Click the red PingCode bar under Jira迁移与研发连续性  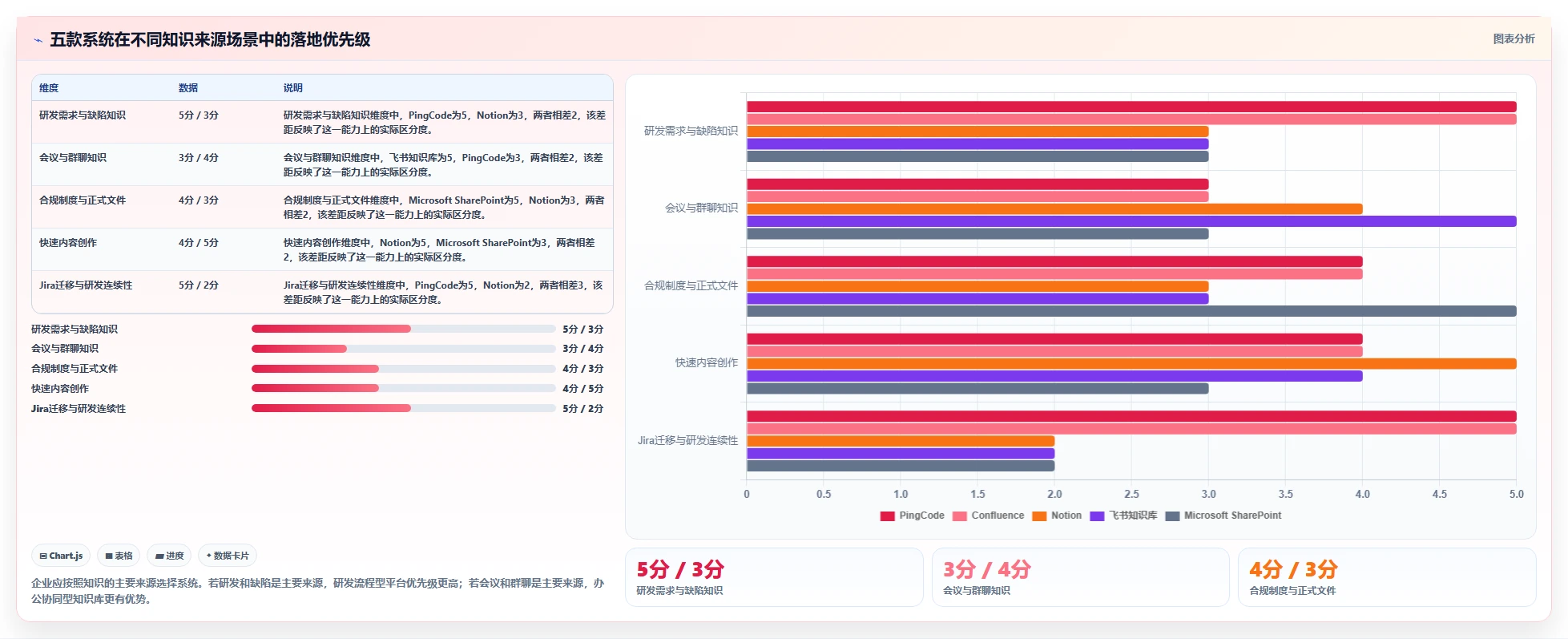pos(1131,416)
